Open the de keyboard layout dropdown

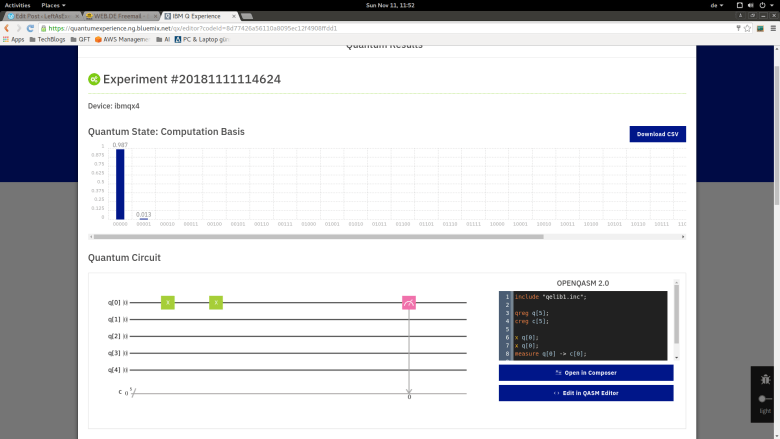(x=716, y=5)
